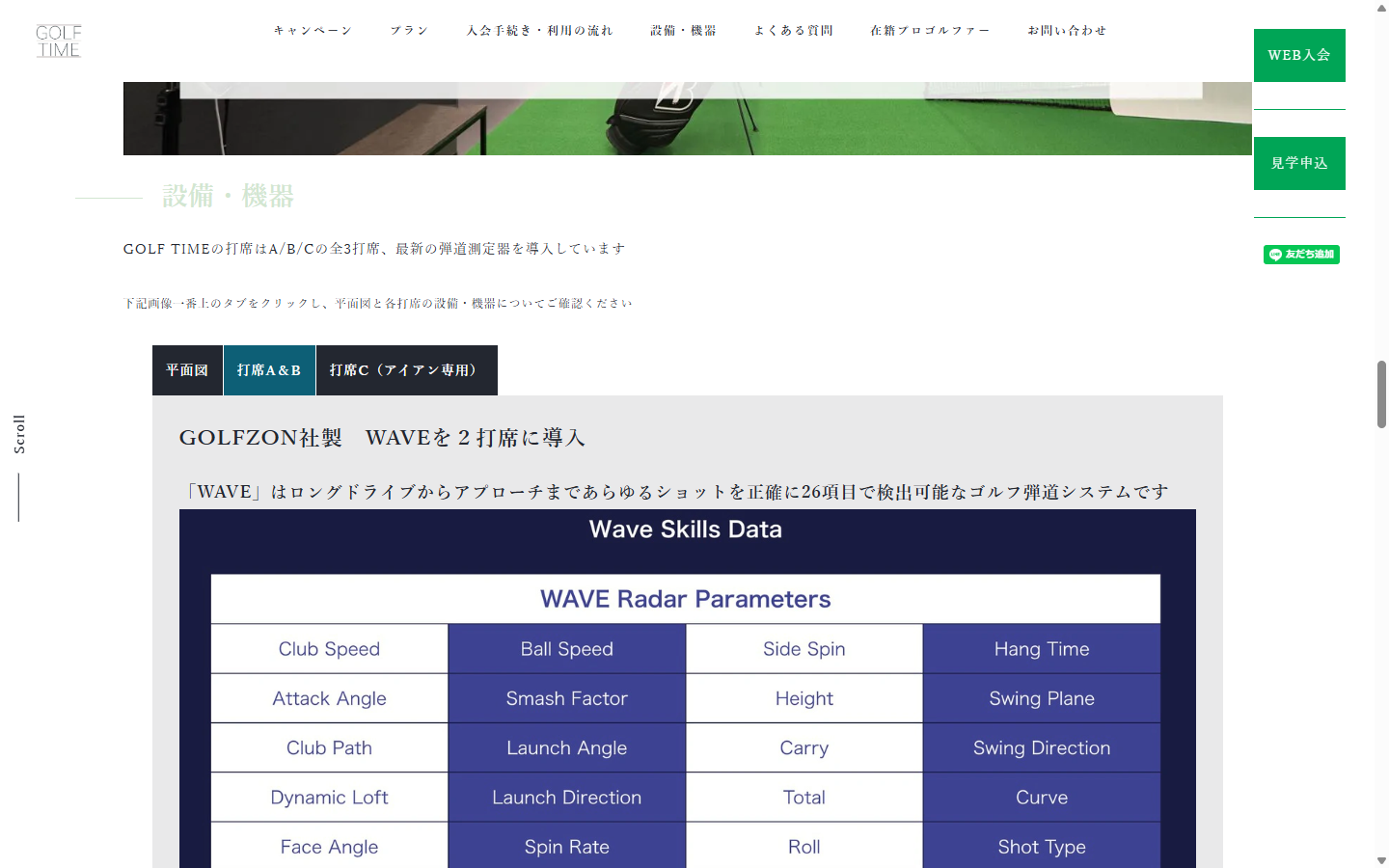Screen dimensions: 1389x868
Task: Click the golf bag photo banner
Action: click(x=688, y=119)
